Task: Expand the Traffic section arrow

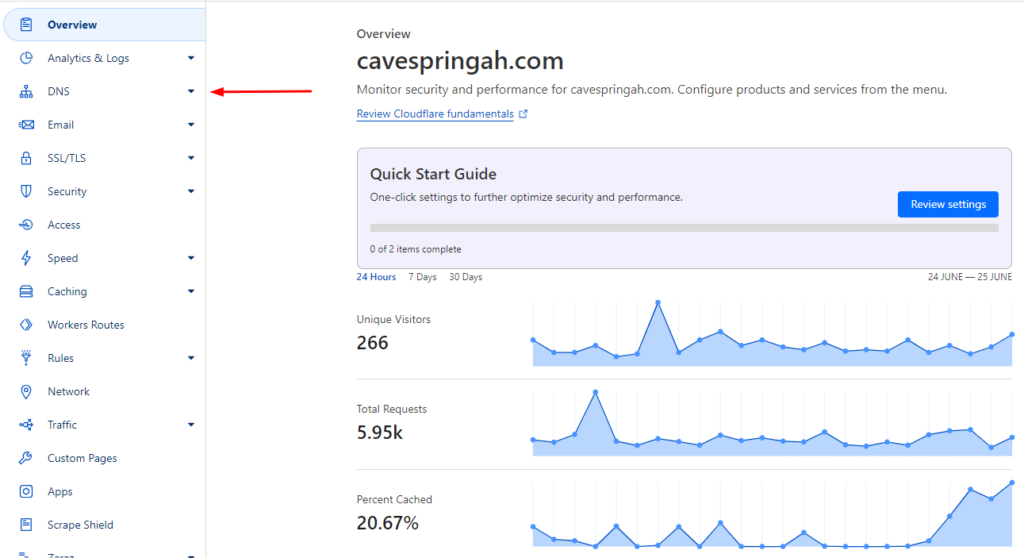Action: 191,425
